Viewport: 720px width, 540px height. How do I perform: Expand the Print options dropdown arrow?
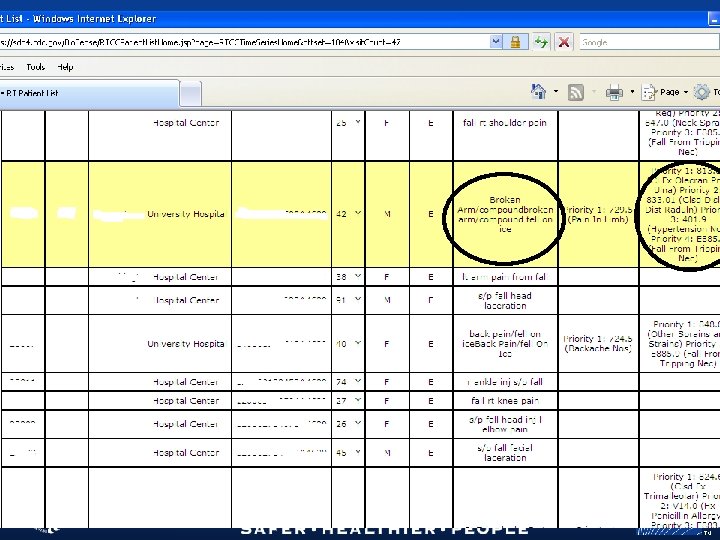coord(632,92)
